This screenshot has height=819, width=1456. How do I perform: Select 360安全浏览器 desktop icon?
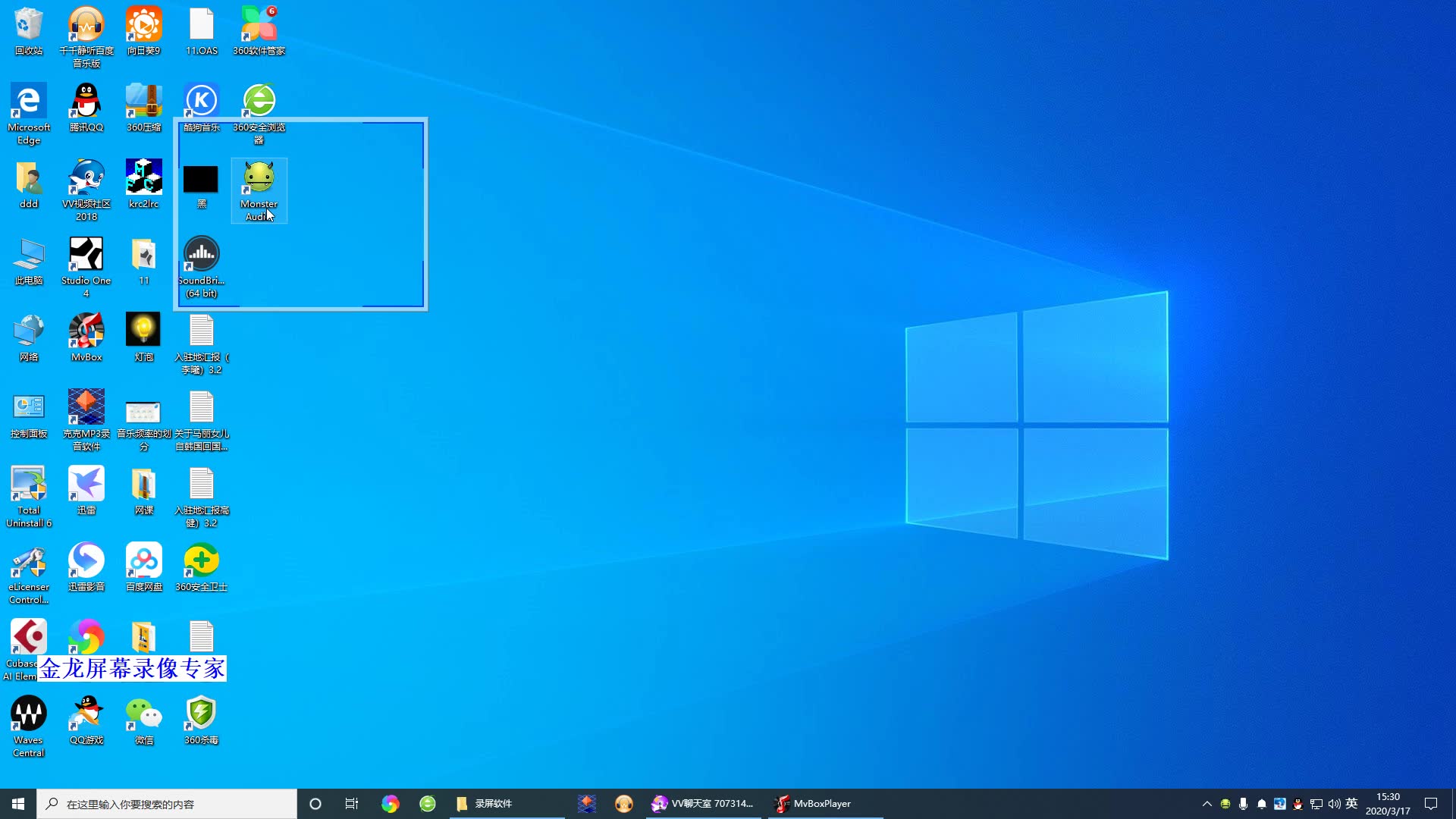click(x=259, y=114)
